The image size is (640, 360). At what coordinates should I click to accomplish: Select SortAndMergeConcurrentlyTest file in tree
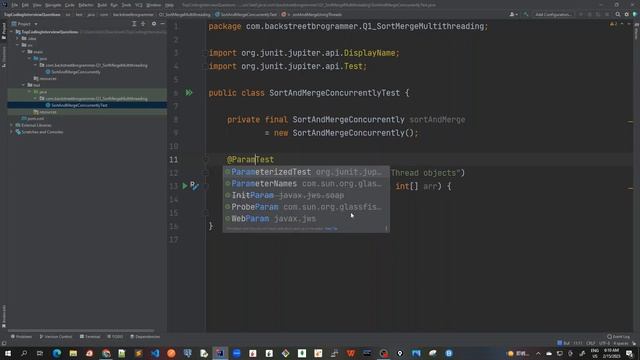pos(76,105)
